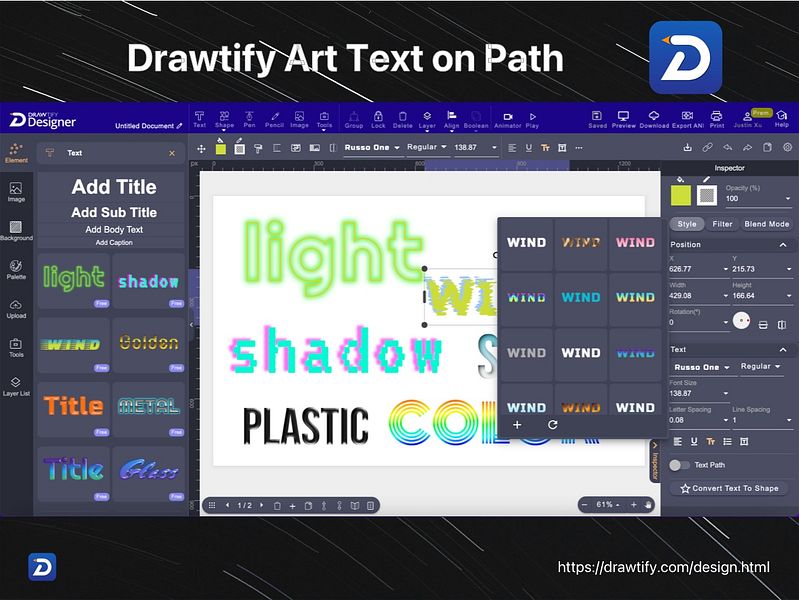Open the Help menu
Viewport: 799px width, 600px height.
[782, 119]
